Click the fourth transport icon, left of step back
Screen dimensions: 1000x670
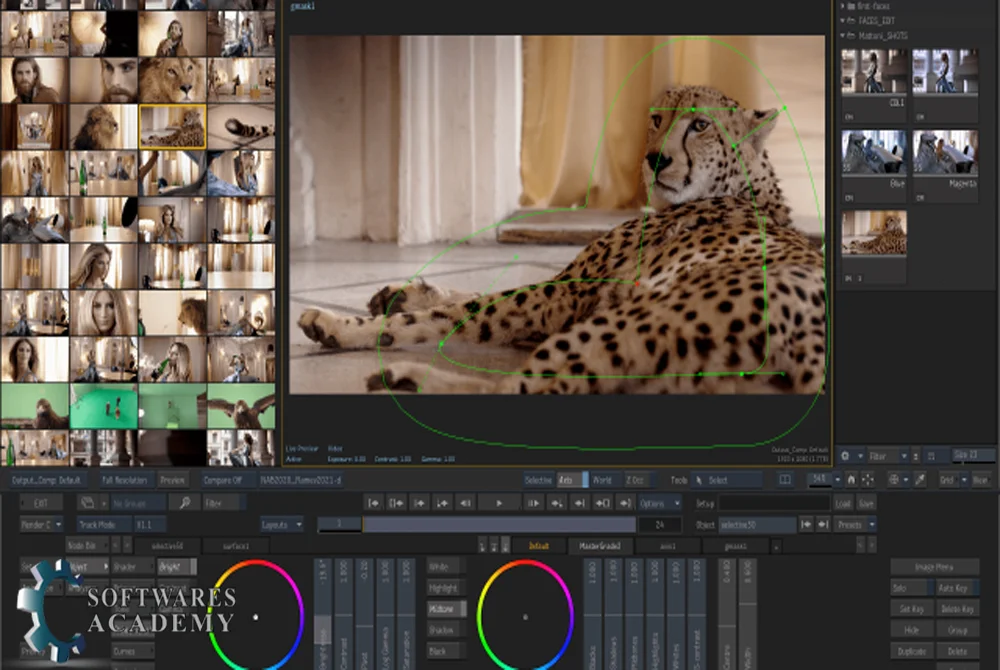pos(442,503)
